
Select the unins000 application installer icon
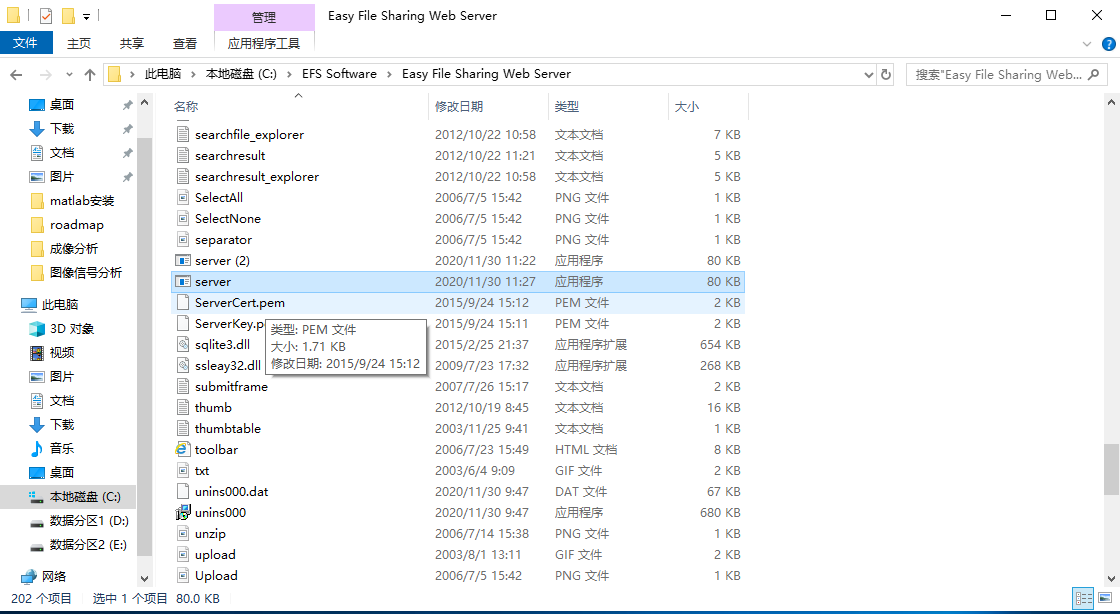point(184,513)
